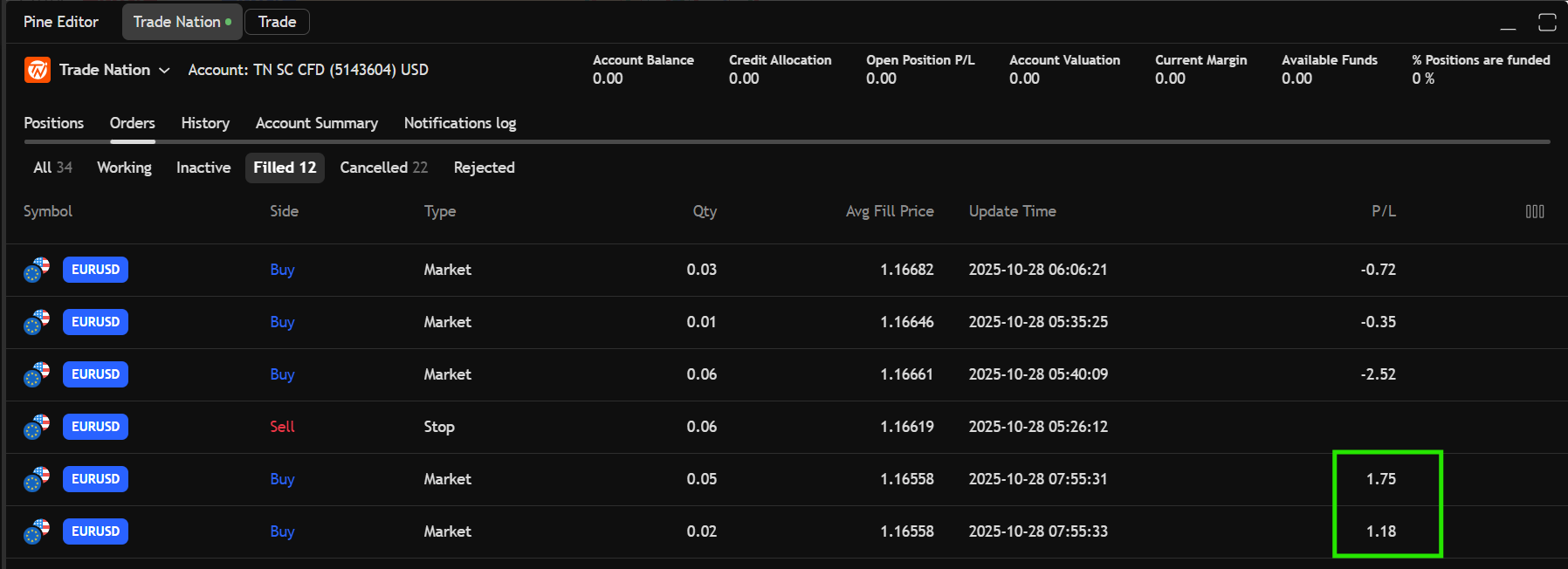Click the EURUSD symbol badge at 1.16646
The image size is (1568, 569).
coord(95,322)
